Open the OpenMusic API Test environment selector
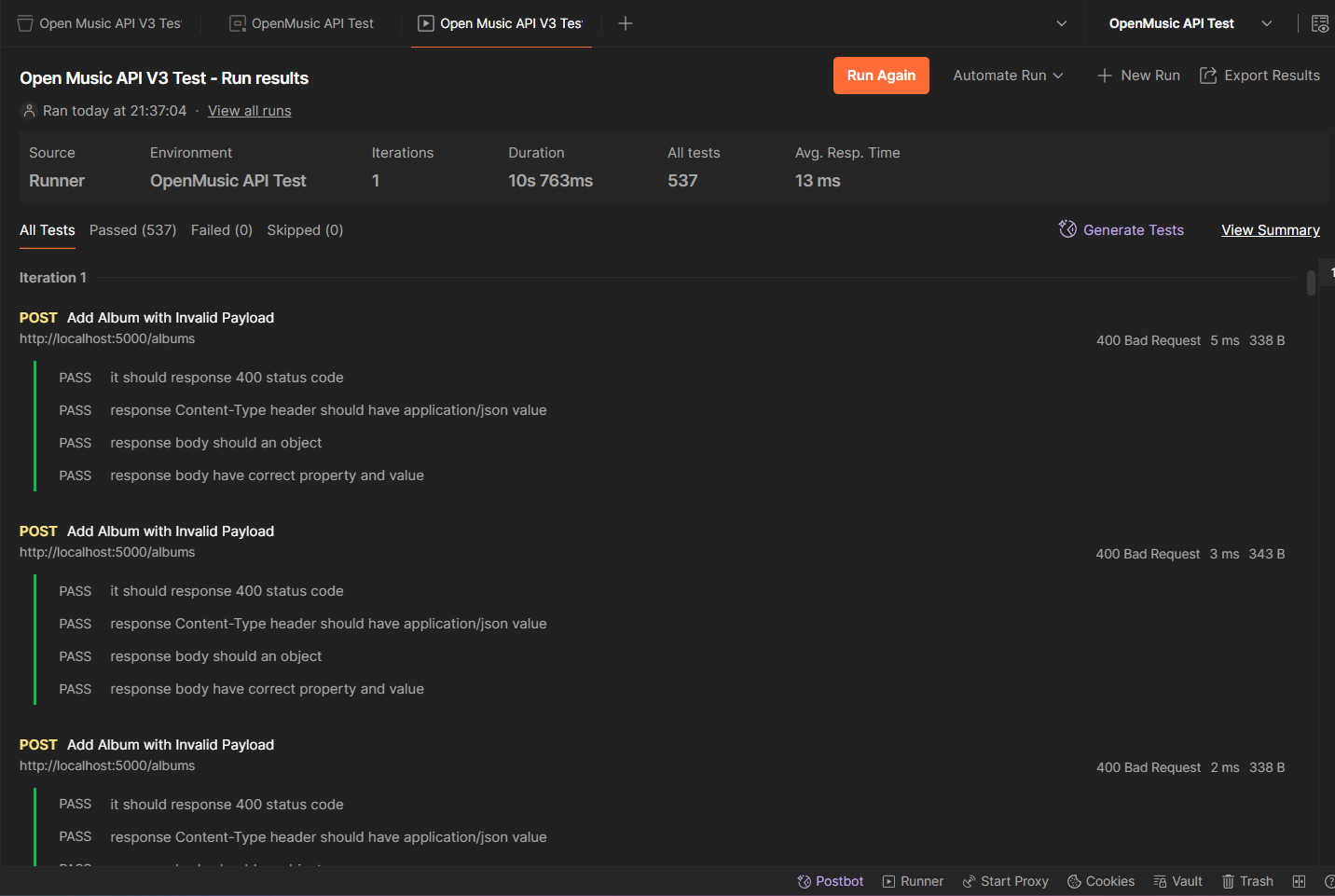Viewport: 1335px width, 896px height. 1190,23
